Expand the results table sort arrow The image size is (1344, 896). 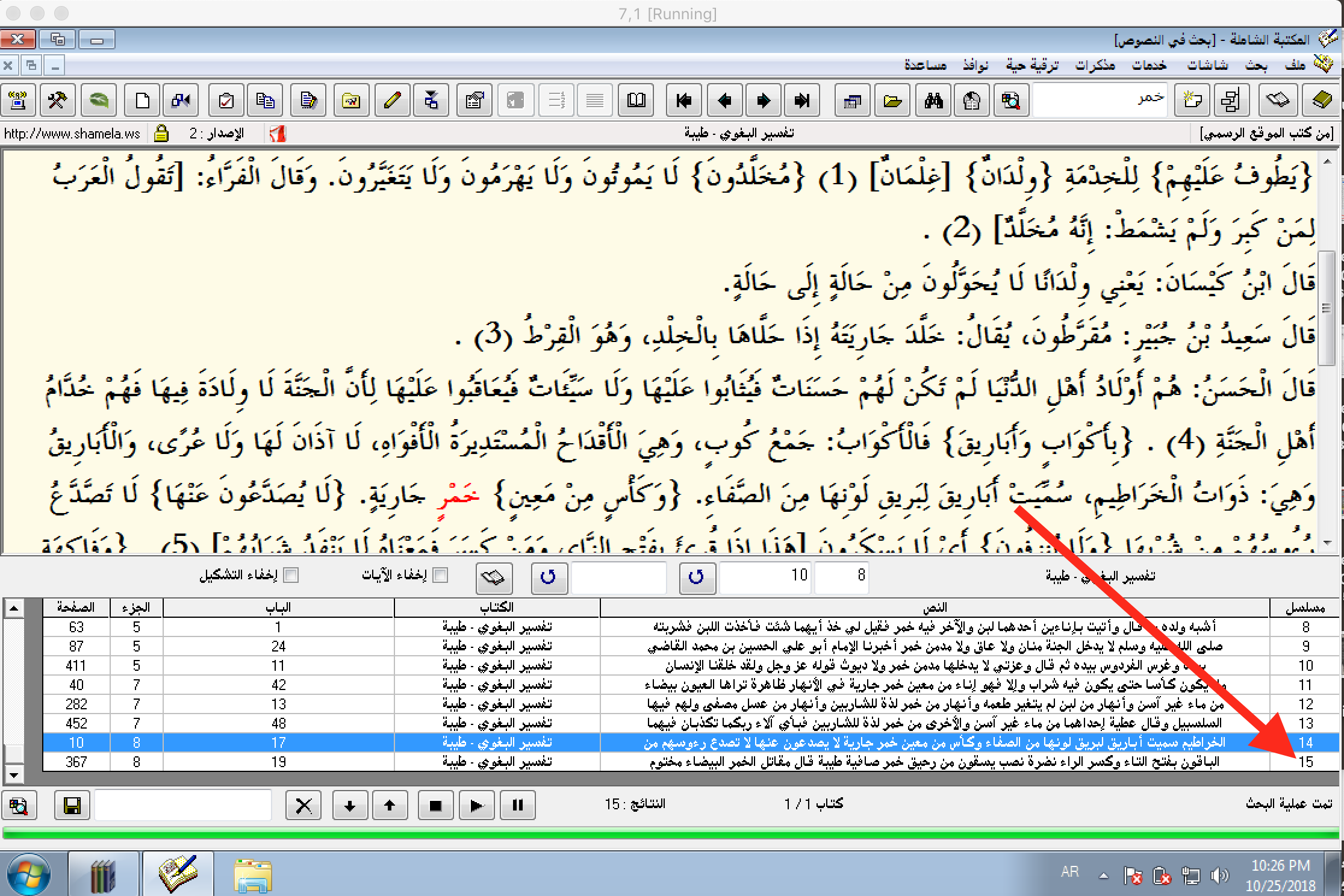pyautogui.click(x=15, y=607)
